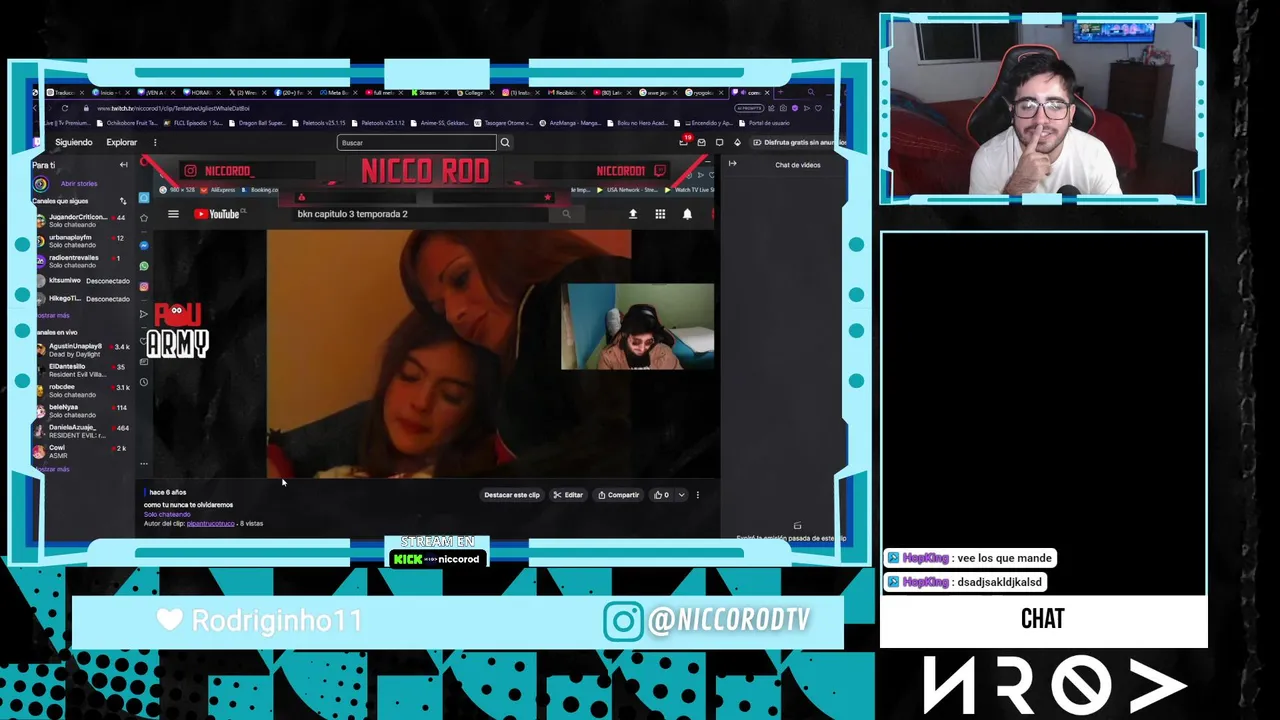Open the YouTube notifications bell
Screen dimensions: 1280x720
[x=687, y=214]
